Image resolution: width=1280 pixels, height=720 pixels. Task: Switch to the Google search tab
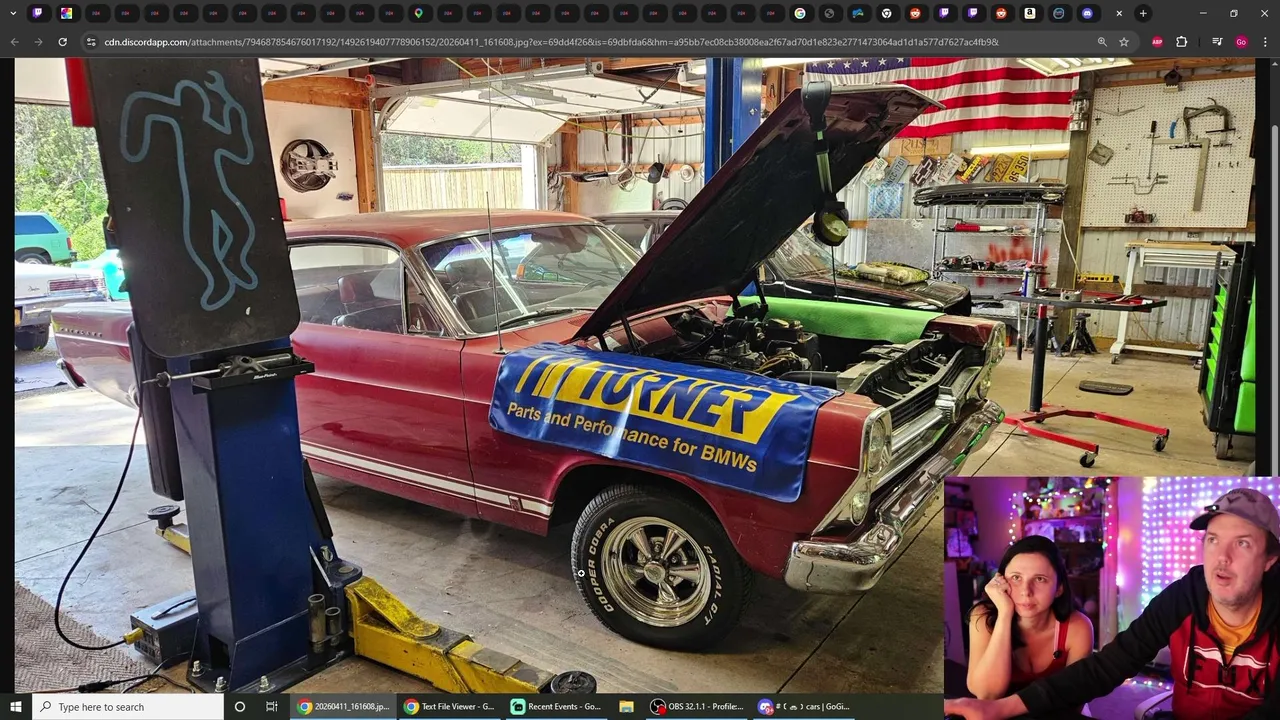coord(800,13)
